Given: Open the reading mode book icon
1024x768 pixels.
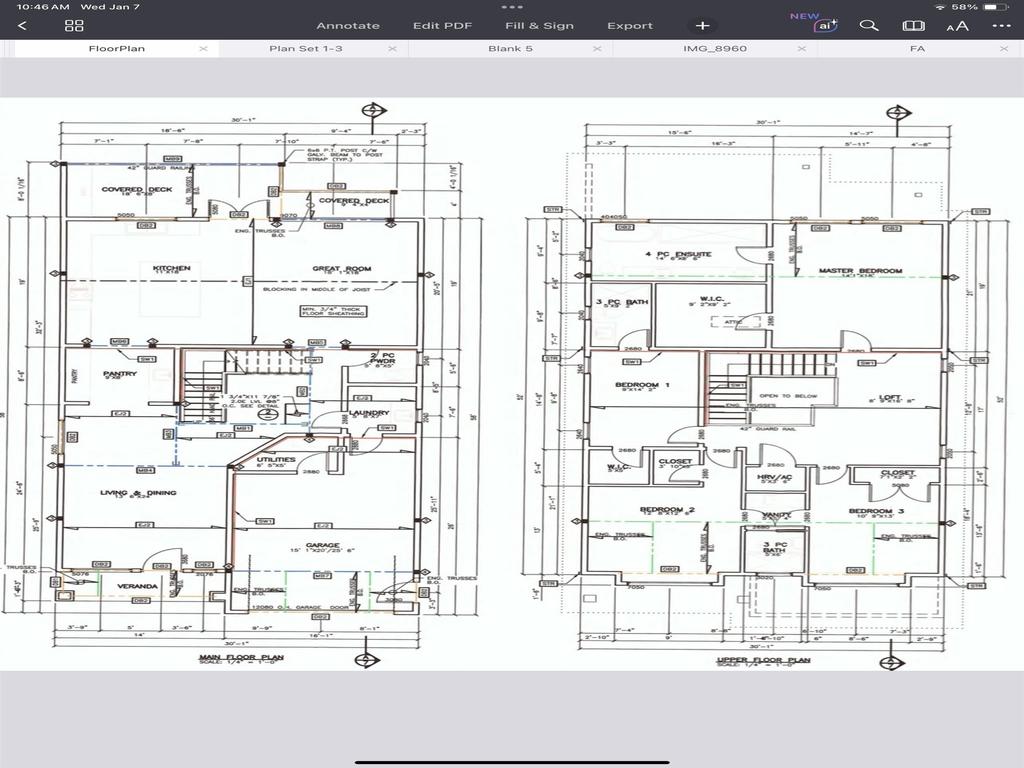Looking at the screenshot, I should (913, 25).
